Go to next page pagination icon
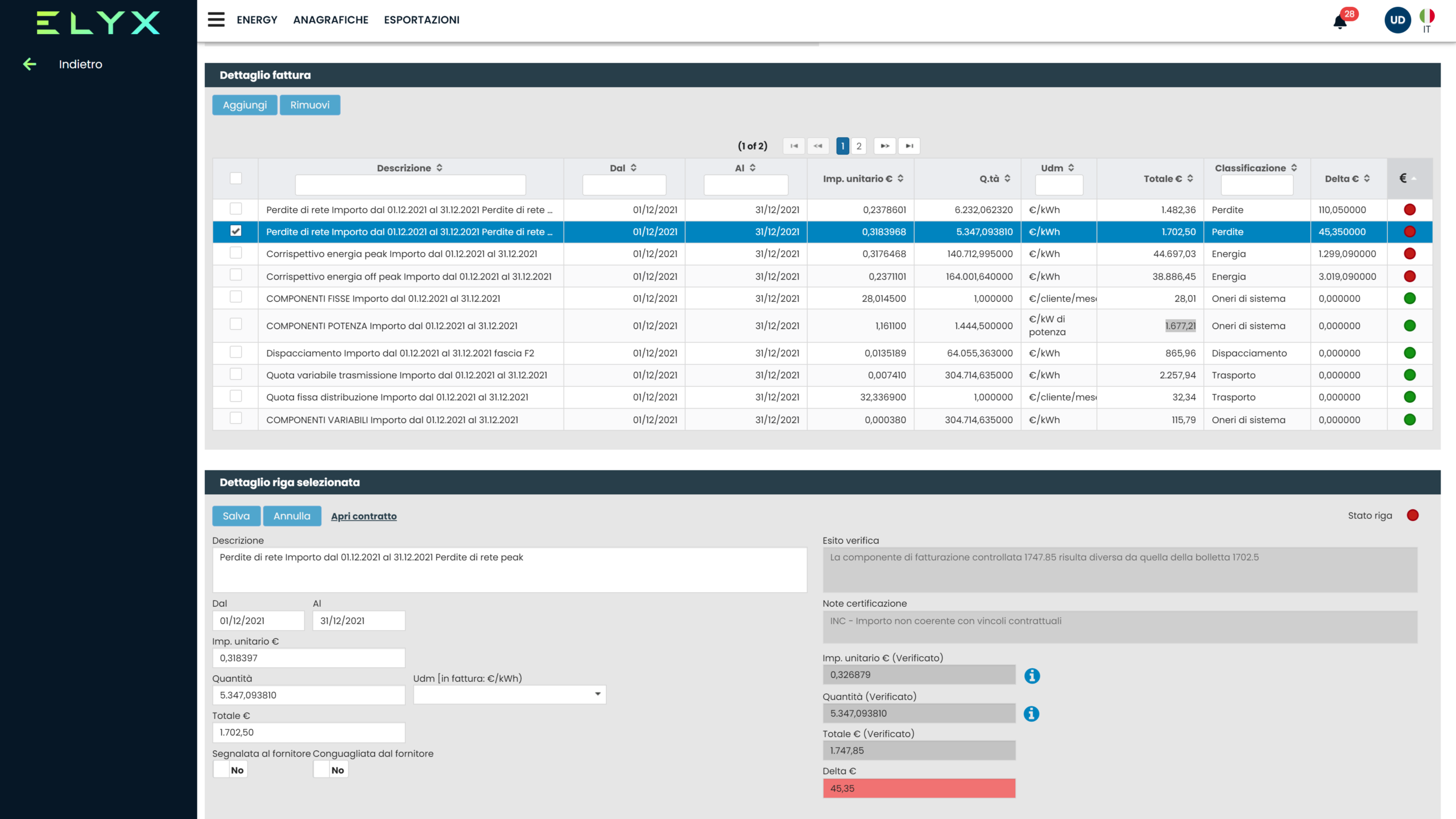 884,146
